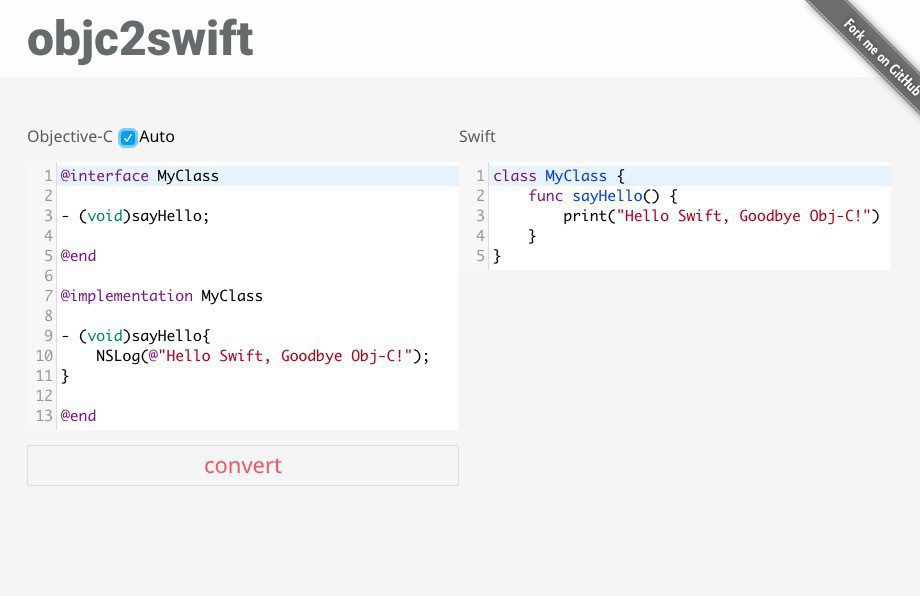
Task: Click the "- (void)sayHello;" declaration line
Action: (136, 216)
